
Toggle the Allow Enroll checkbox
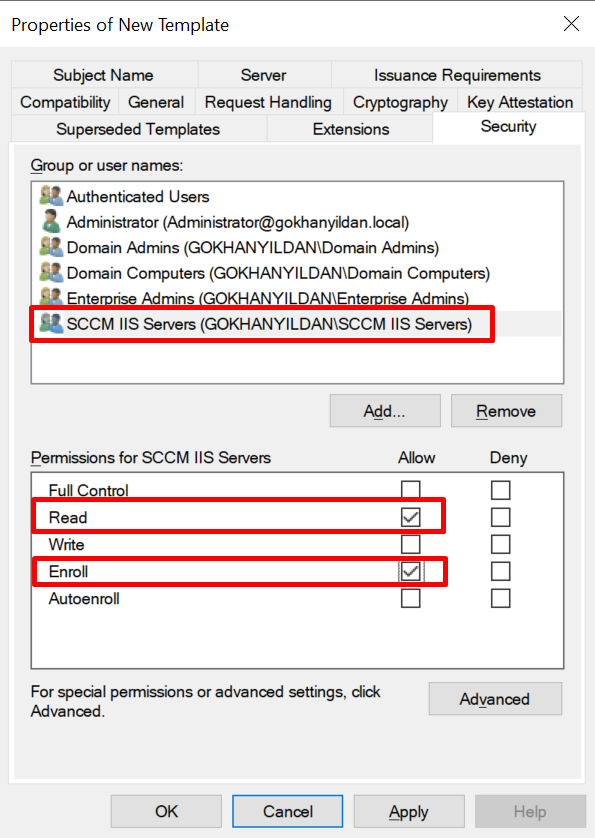click(411, 571)
